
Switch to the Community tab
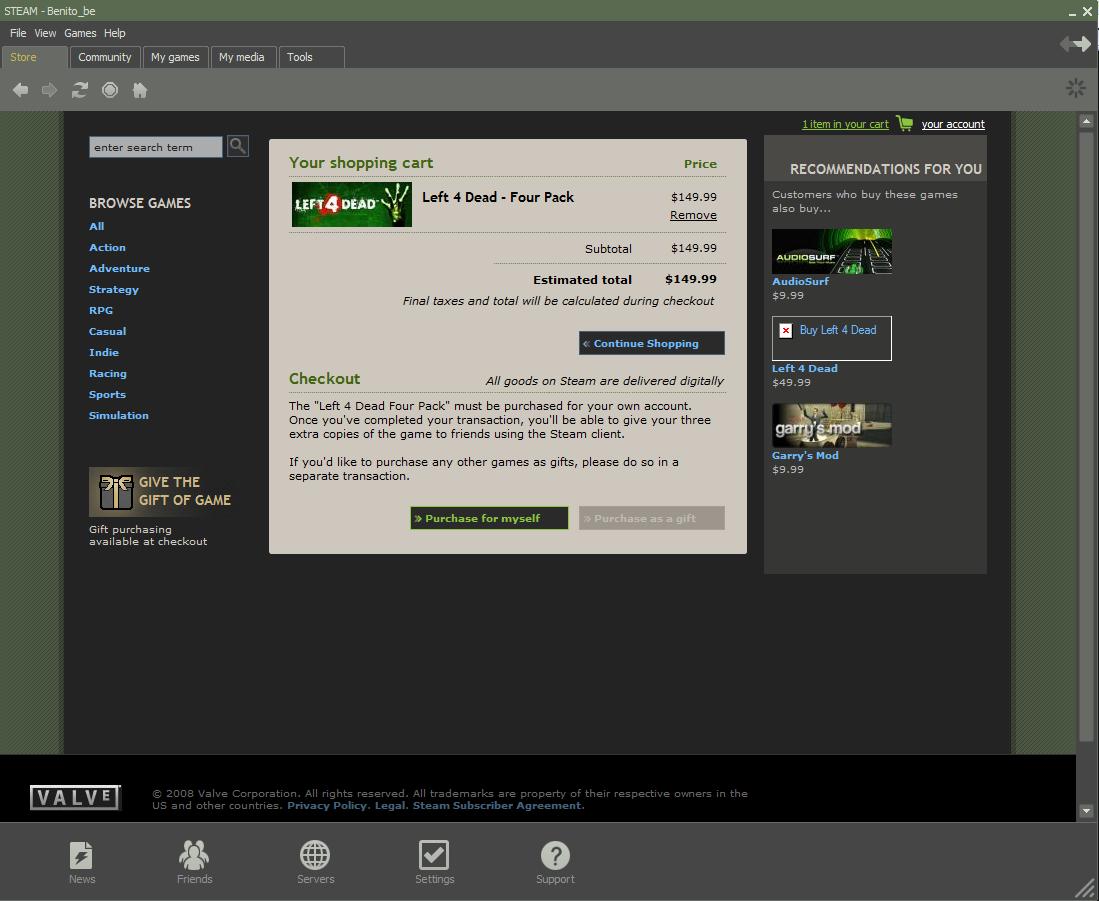(105, 57)
